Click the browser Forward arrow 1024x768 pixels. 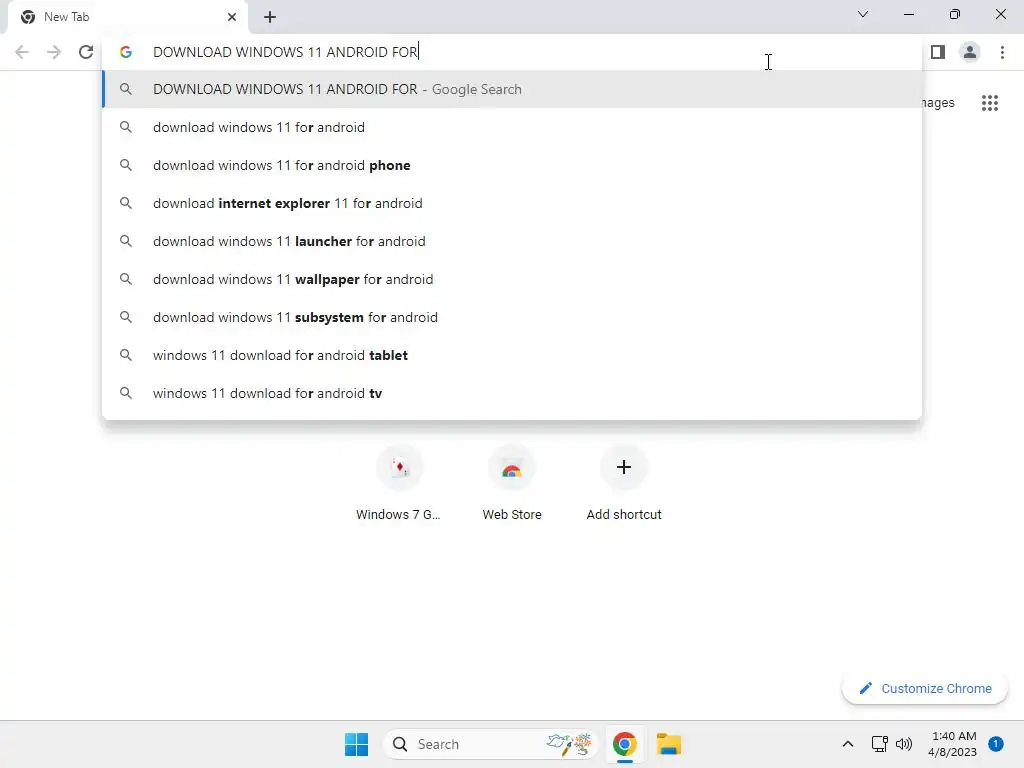[x=54, y=52]
